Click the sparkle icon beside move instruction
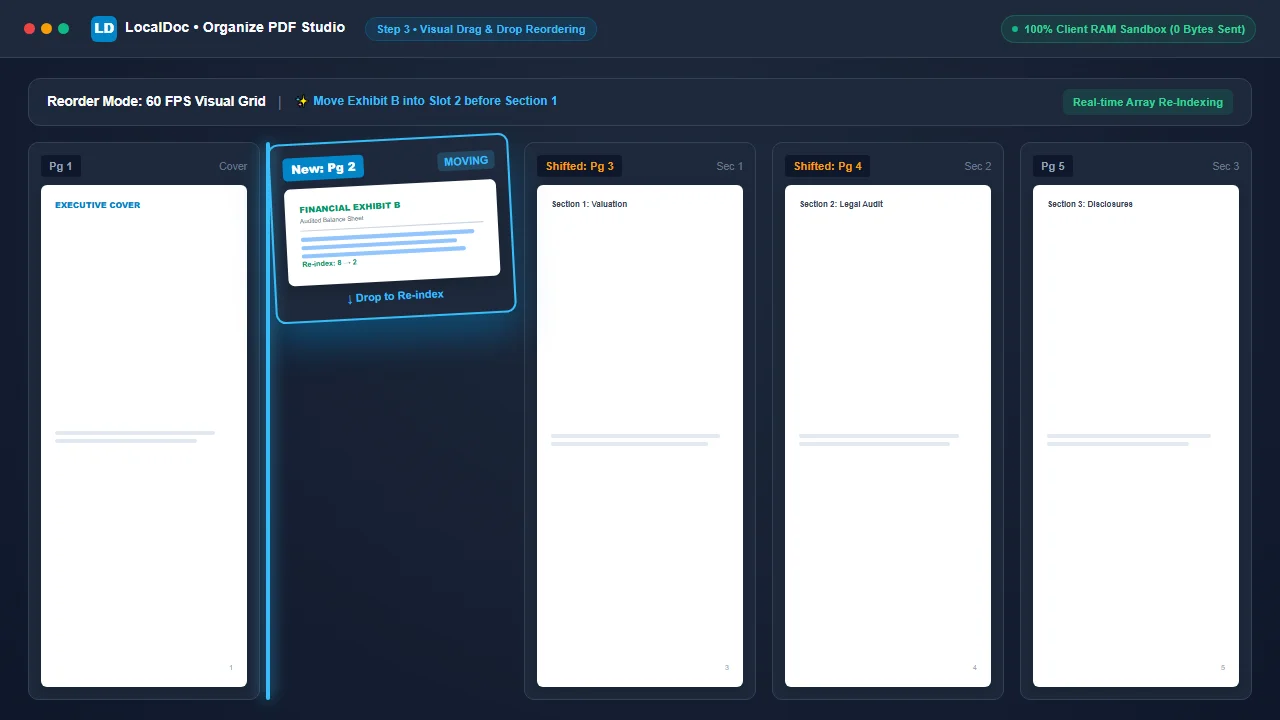1280x720 pixels. tap(302, 101)
